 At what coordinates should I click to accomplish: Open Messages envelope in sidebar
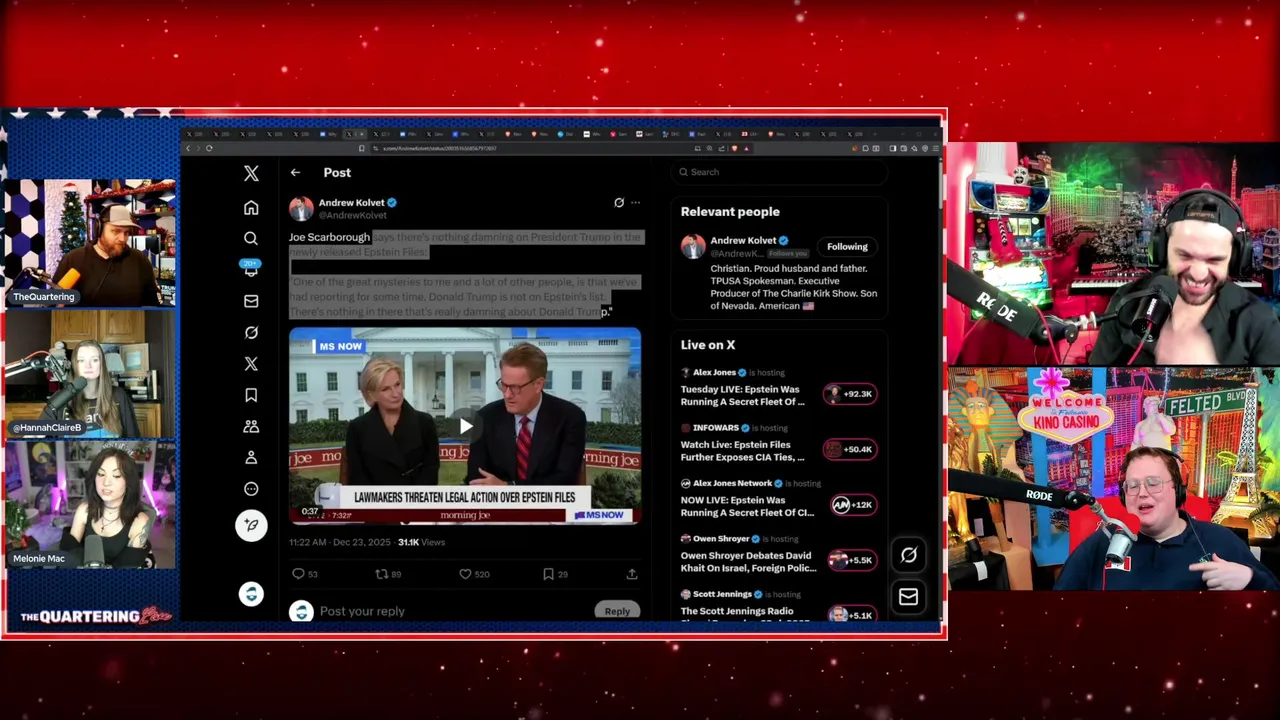click(251, 301)
